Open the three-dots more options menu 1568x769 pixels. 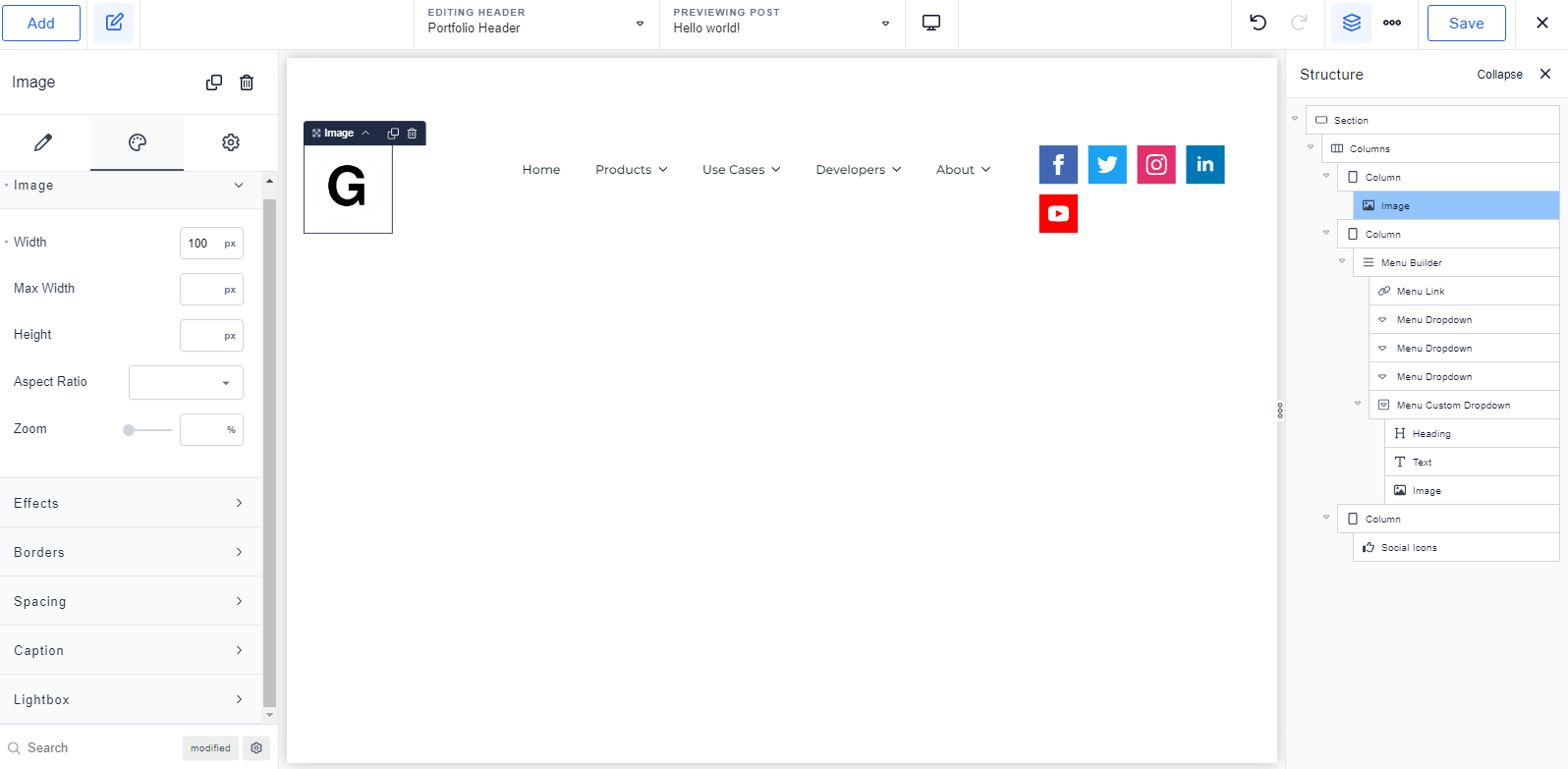1392,23
